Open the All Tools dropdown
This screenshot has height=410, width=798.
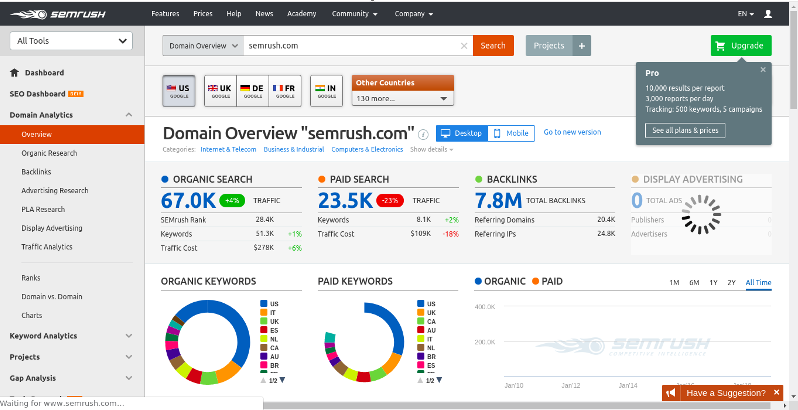pos(70,41)
